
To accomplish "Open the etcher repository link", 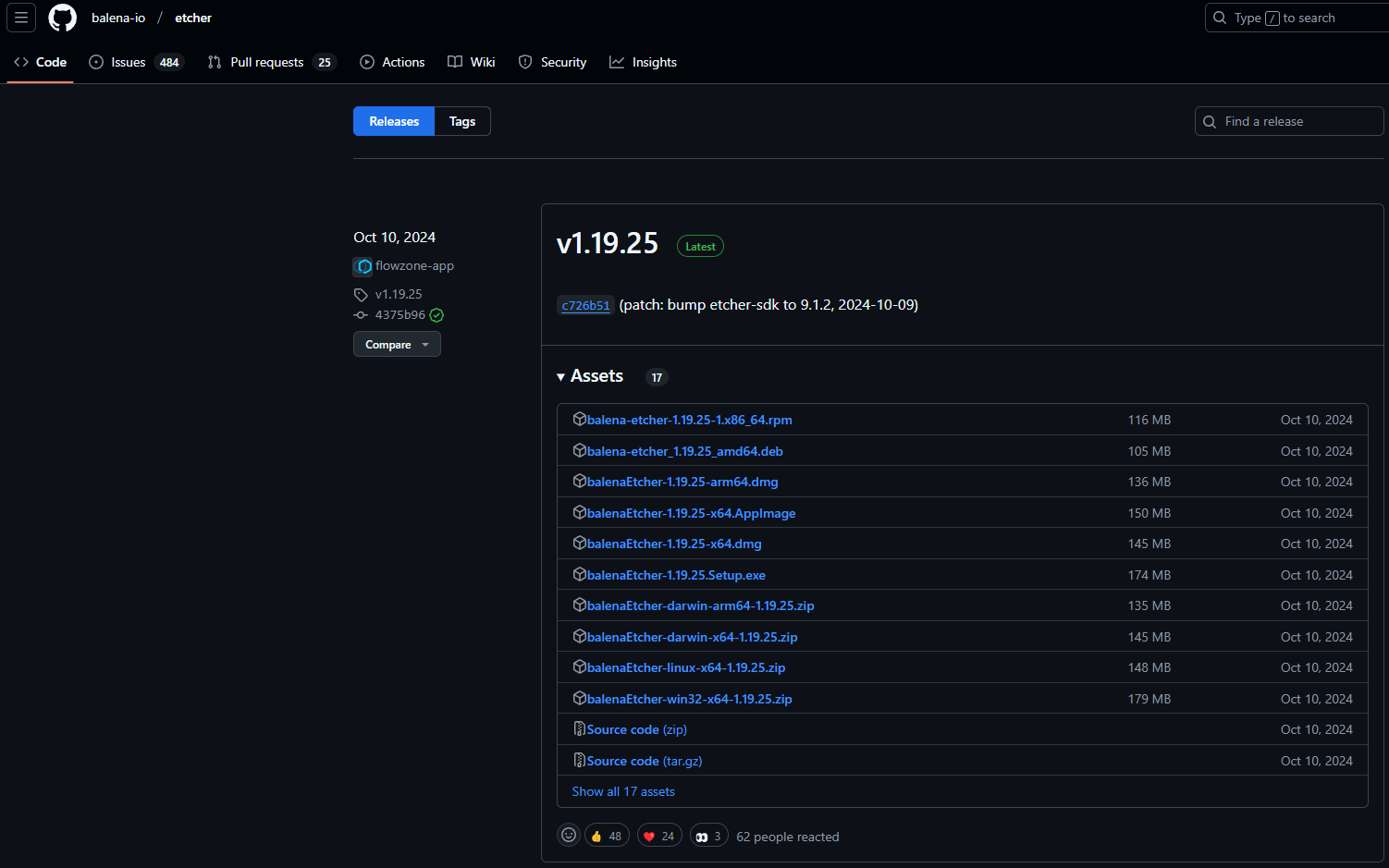I will (x=193, y=18).
